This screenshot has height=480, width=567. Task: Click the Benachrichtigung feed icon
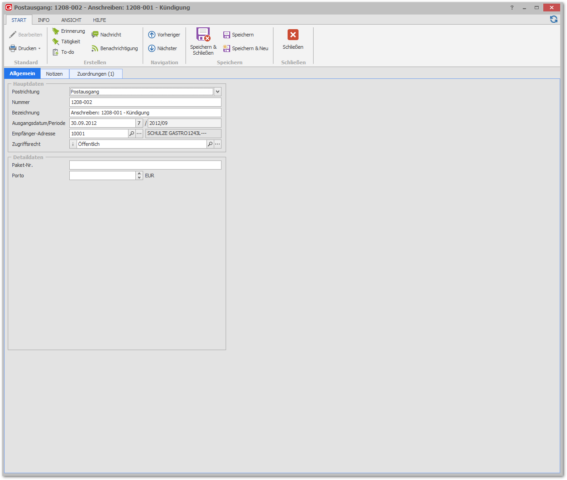pos(95,48)
